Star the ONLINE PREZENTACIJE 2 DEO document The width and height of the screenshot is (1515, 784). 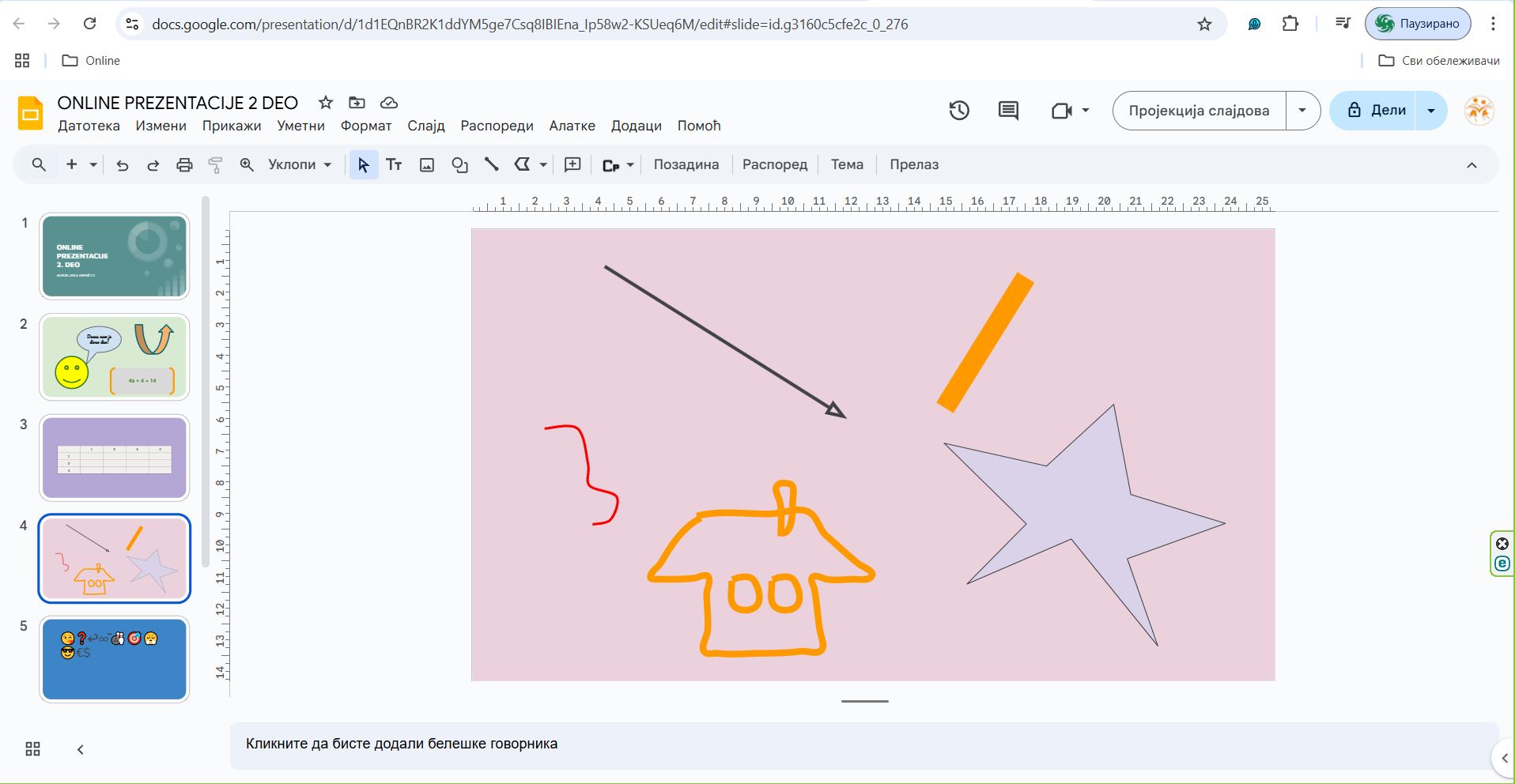tap(325, 103)
